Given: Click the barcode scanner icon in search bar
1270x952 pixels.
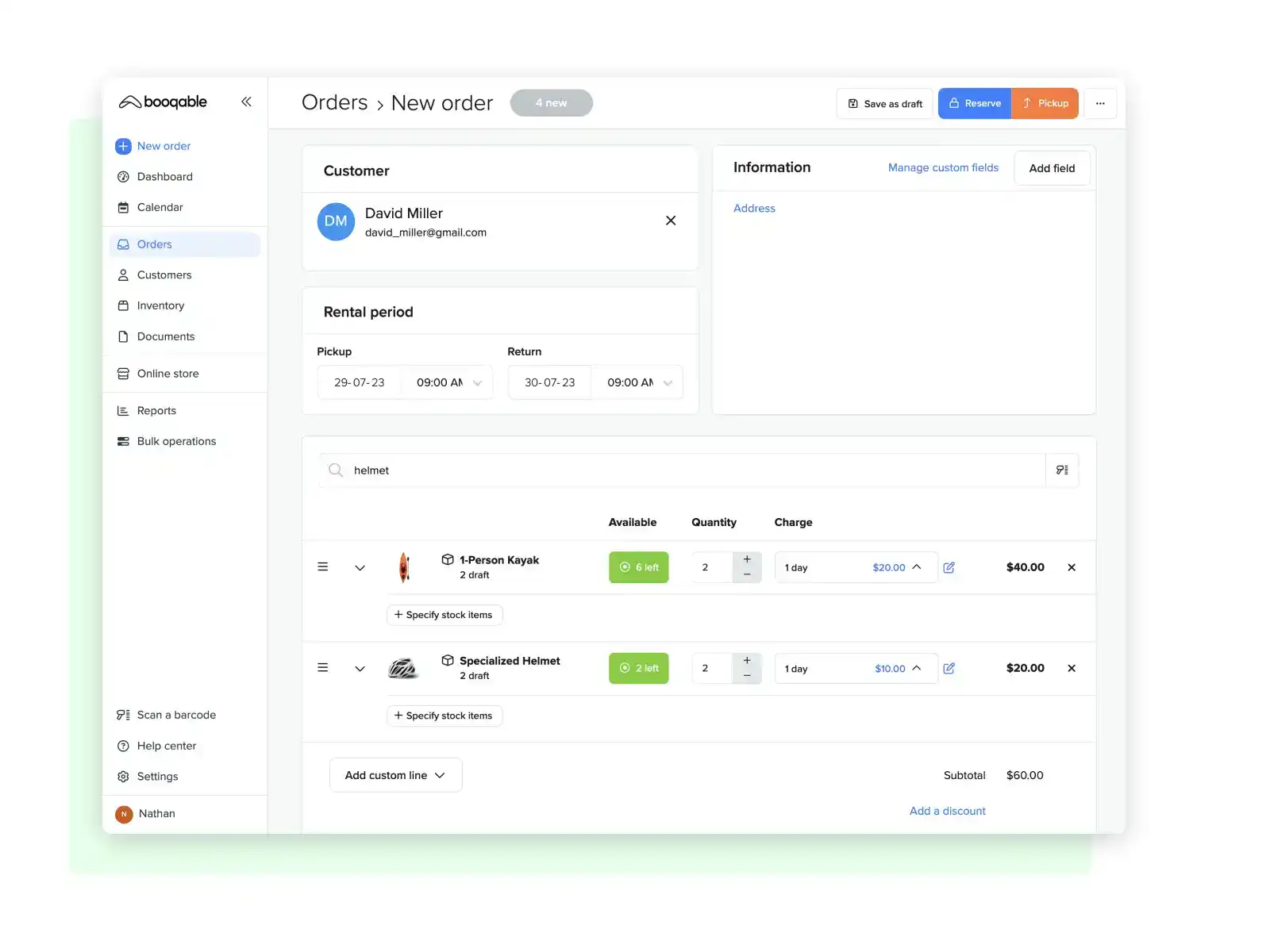Looking at the screenshot, I should (x=1062, y=470).
